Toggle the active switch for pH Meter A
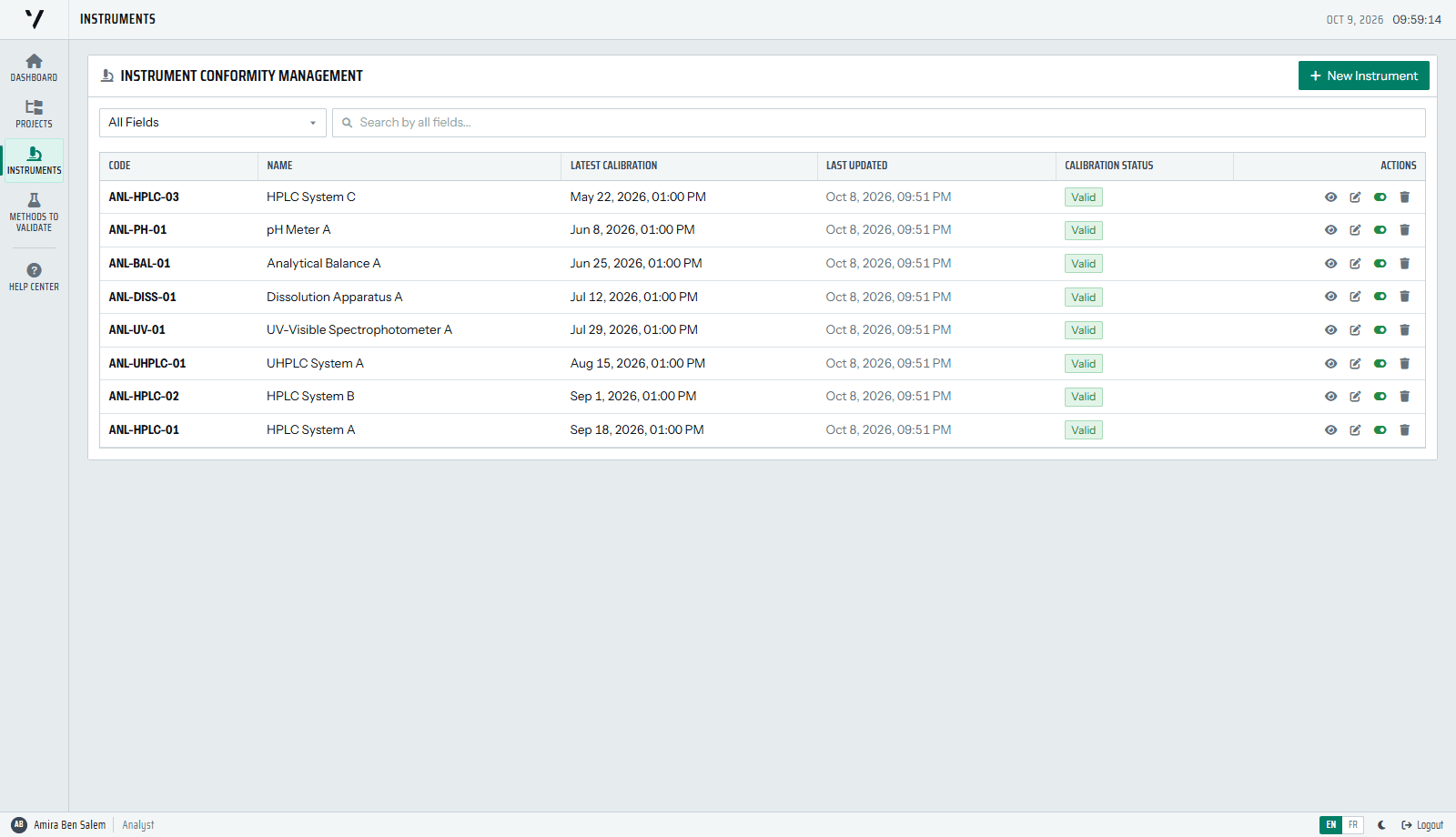The height and width of the screenshot is (837, 1456). click(x=1380, y=230)
